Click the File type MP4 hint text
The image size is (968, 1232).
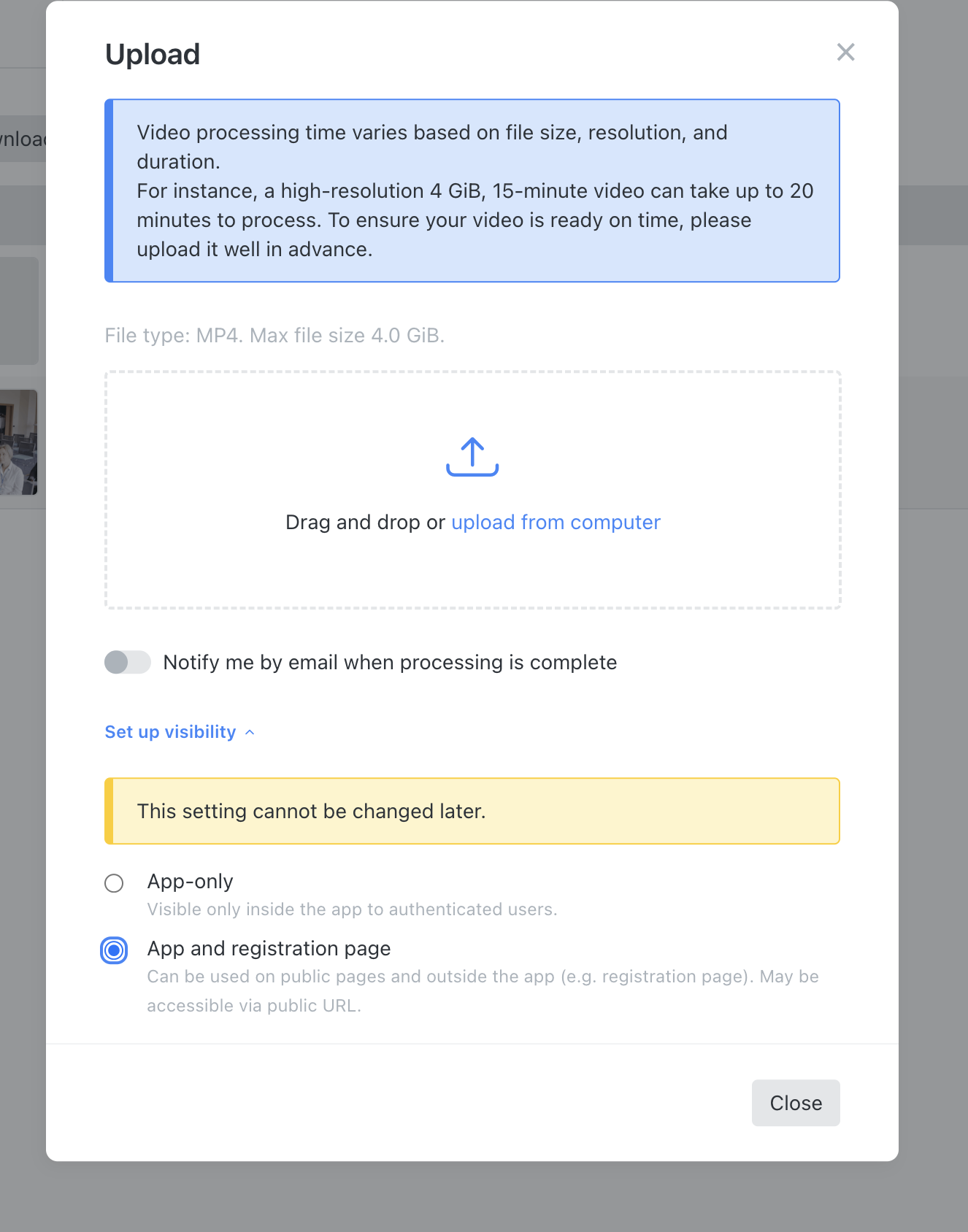click(x=274, y=335)
